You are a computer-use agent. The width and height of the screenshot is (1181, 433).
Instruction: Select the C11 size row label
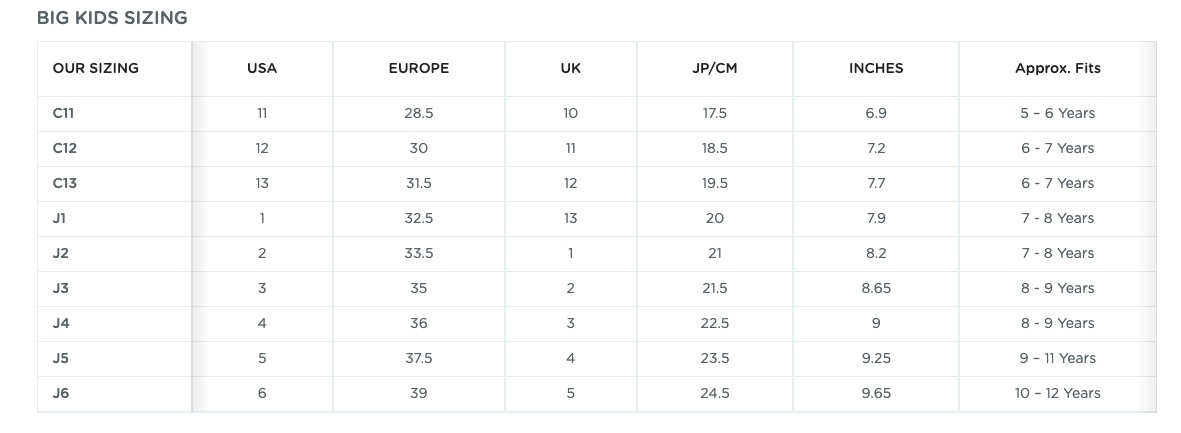coord(63,114)
